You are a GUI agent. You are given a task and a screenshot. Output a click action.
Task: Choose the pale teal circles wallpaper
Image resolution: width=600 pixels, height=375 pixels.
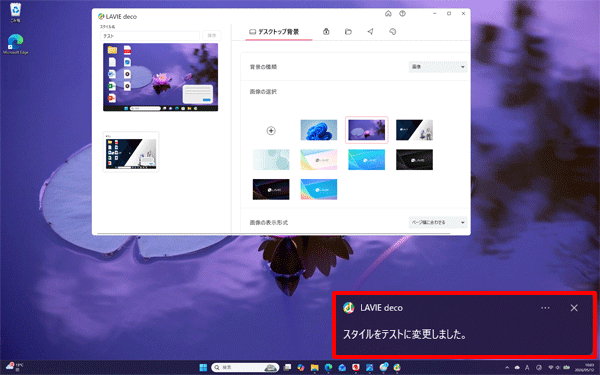click(271, 160)
